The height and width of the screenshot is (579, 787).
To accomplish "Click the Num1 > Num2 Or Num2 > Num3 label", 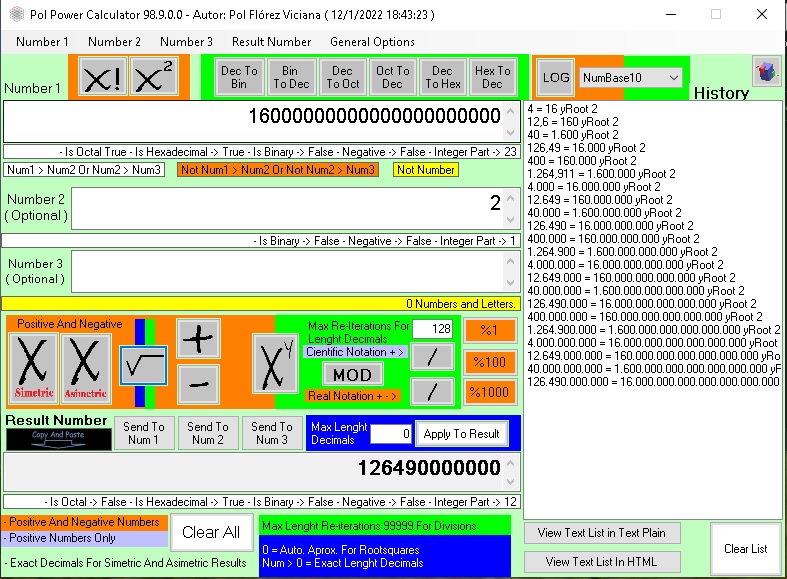I will (x=84, y=170).
